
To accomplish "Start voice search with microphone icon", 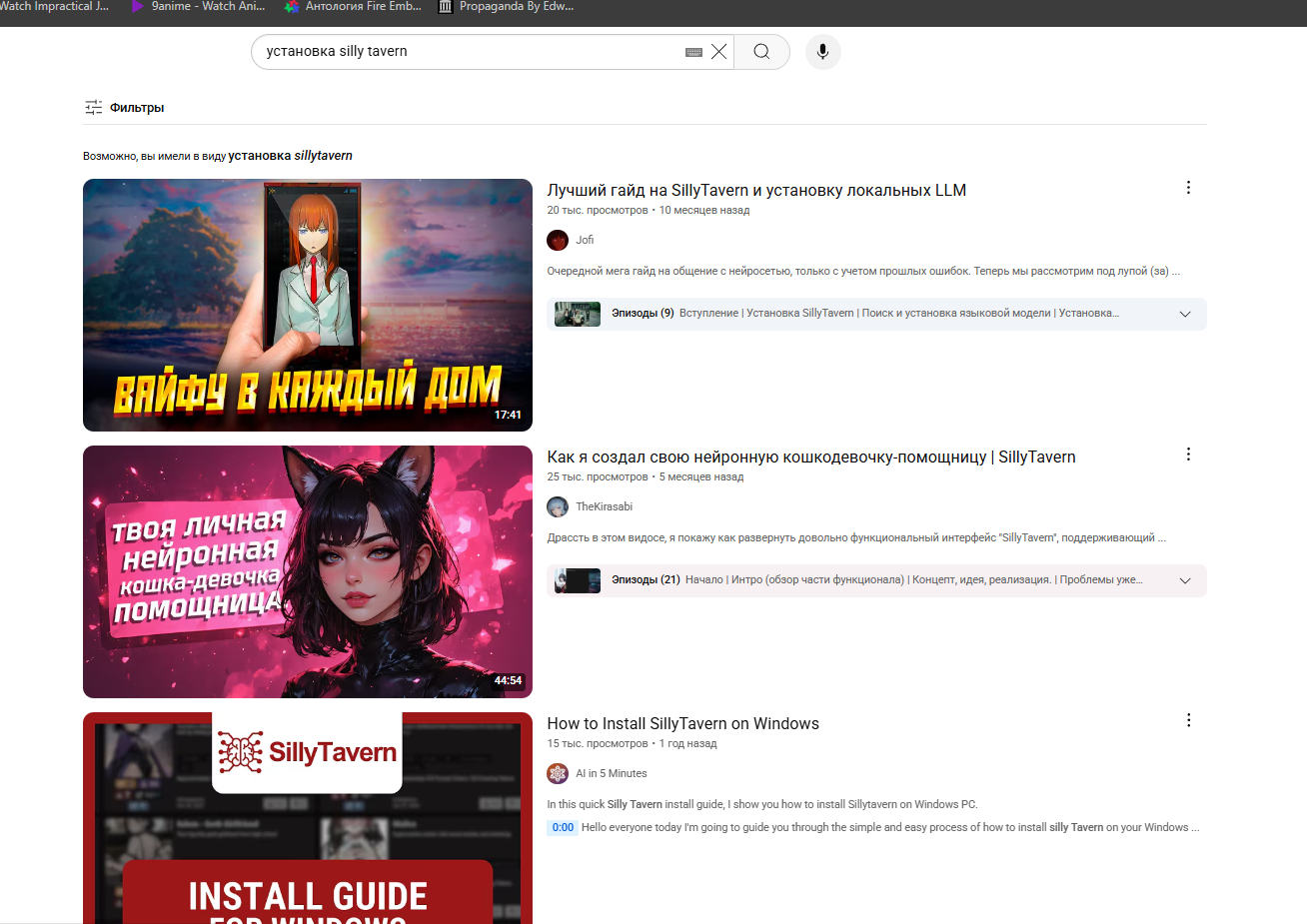I will (822, 52).
